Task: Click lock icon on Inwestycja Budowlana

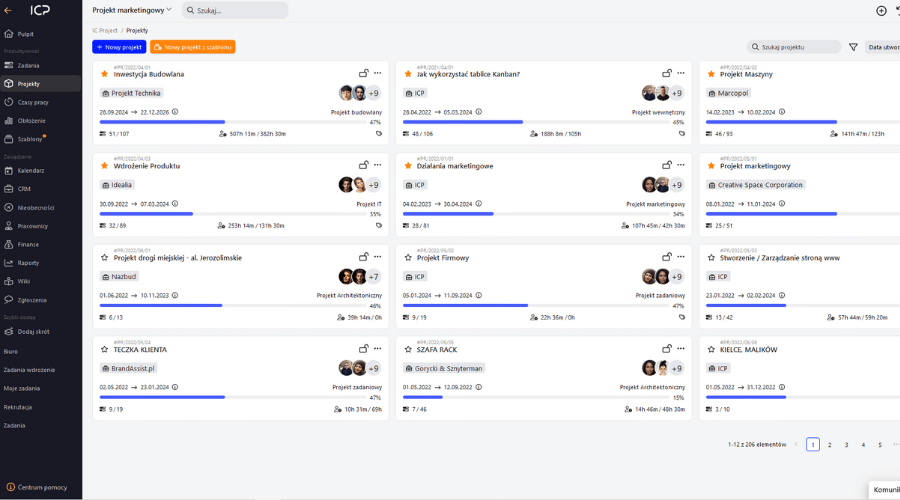Action: point(363,73)
